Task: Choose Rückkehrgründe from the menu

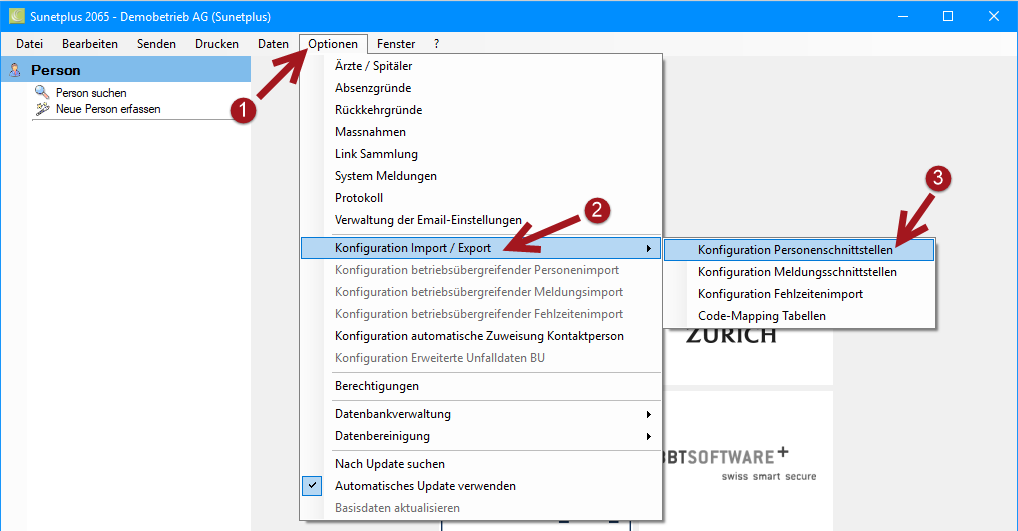Action: 481,110
